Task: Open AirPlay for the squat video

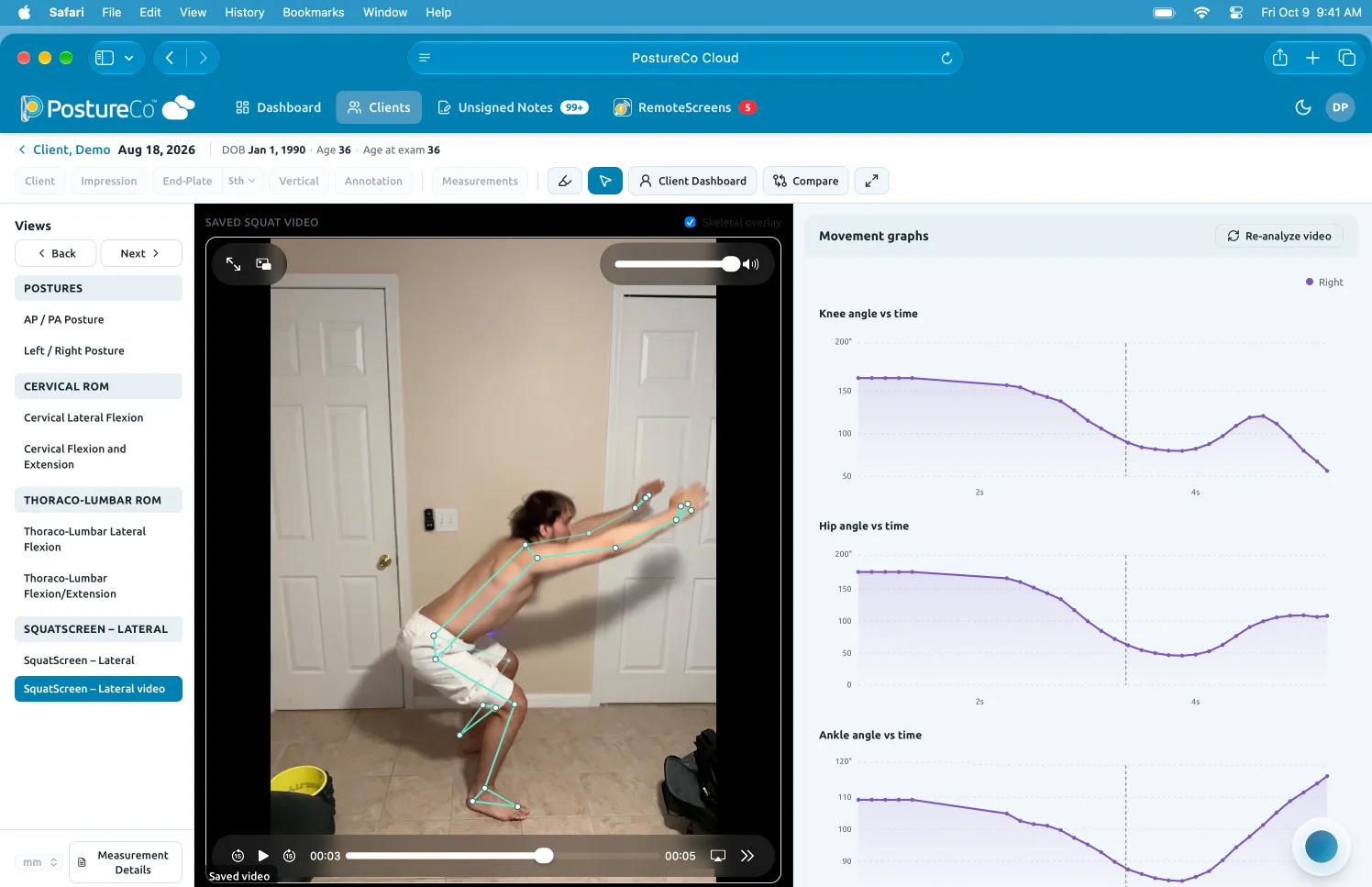Action: pyautogui.click(x=718, y=856)
